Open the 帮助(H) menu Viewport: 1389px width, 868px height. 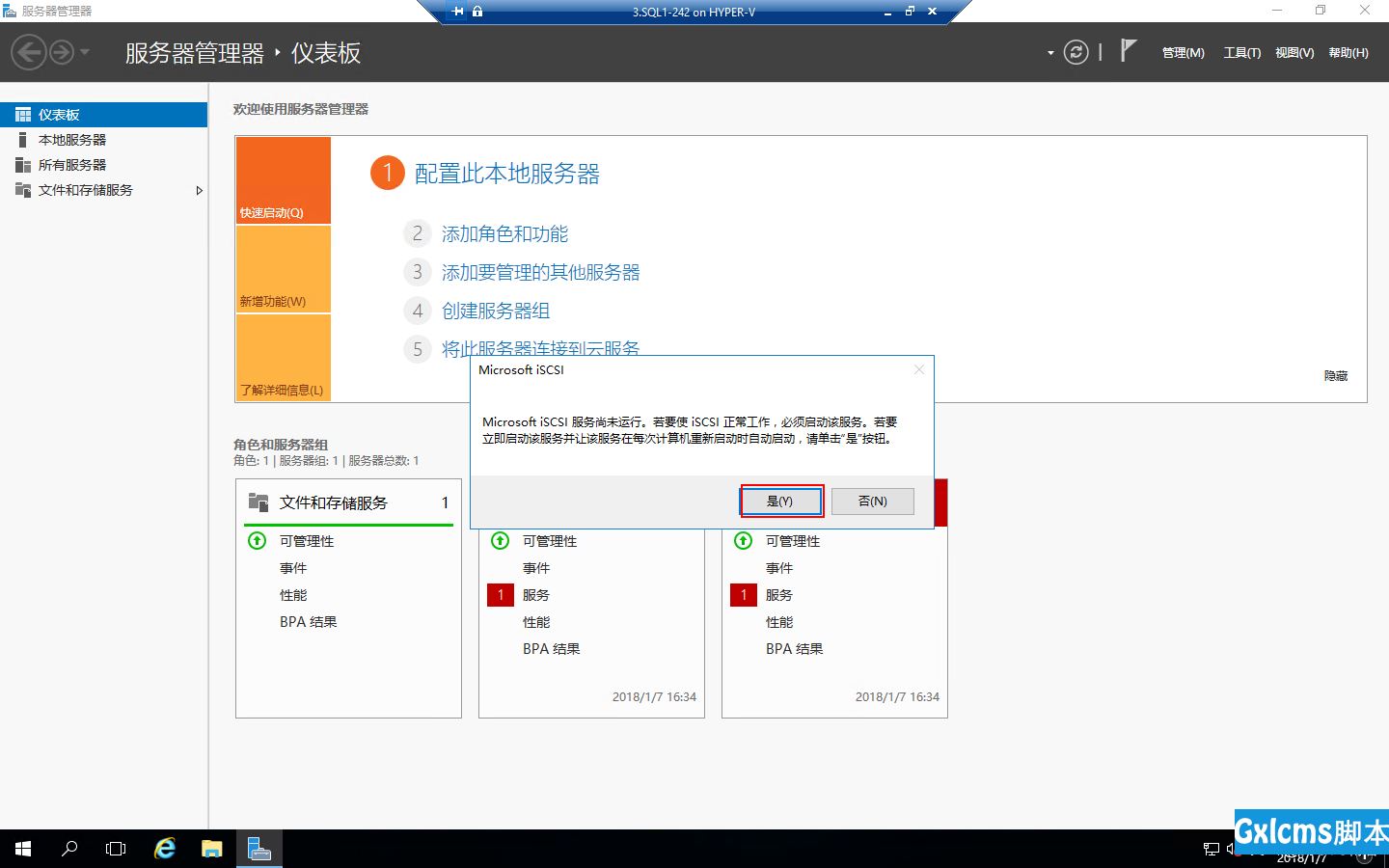pyautogui.click(x=1348, y=53)
